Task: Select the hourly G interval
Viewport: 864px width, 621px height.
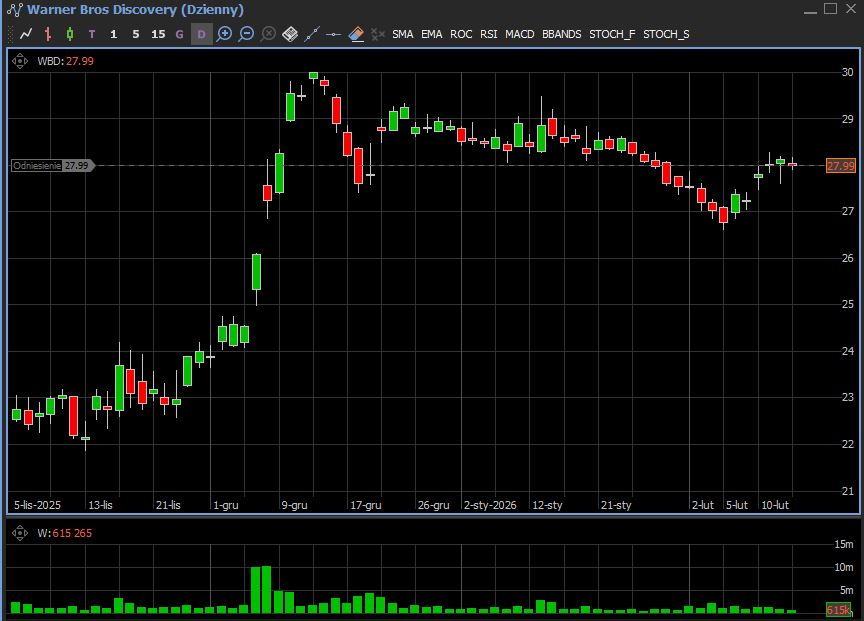Action: [180, 34]
